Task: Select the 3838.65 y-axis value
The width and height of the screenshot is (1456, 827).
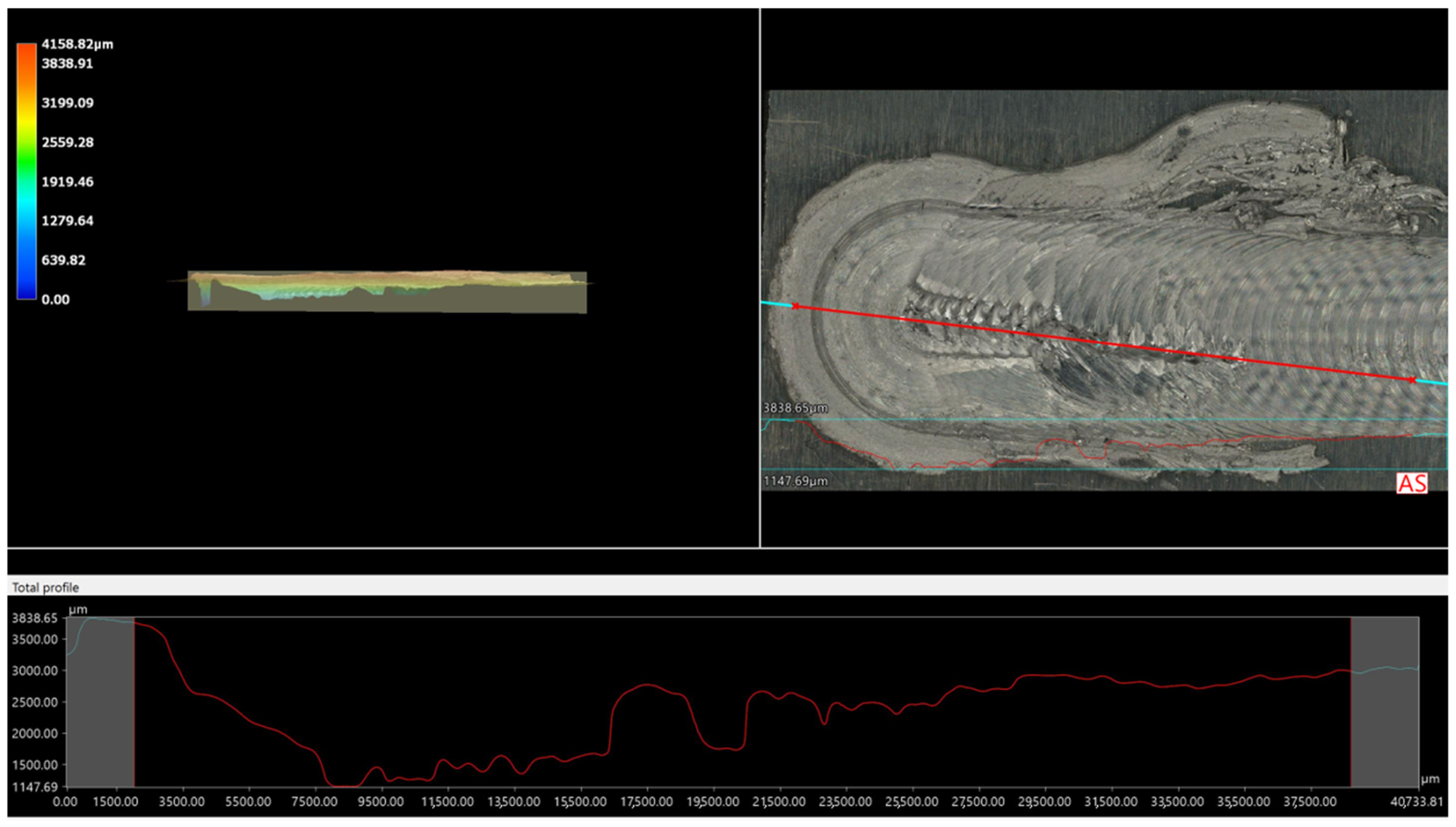Action: coord(35,619)
